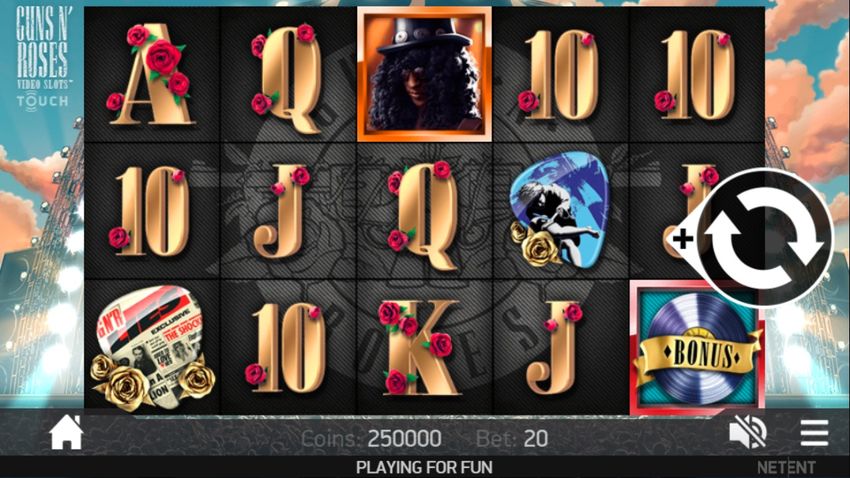Screen dimensions: 850x478
Task: Expand spin options with plus icon
Action: click(x=682, y=238)
